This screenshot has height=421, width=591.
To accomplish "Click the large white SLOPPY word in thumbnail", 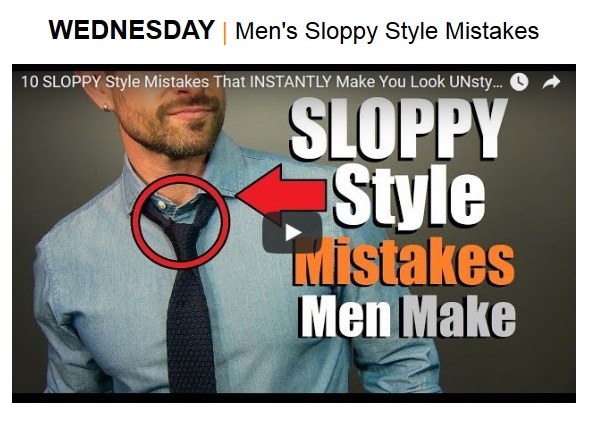I will [x=398, y=128].
